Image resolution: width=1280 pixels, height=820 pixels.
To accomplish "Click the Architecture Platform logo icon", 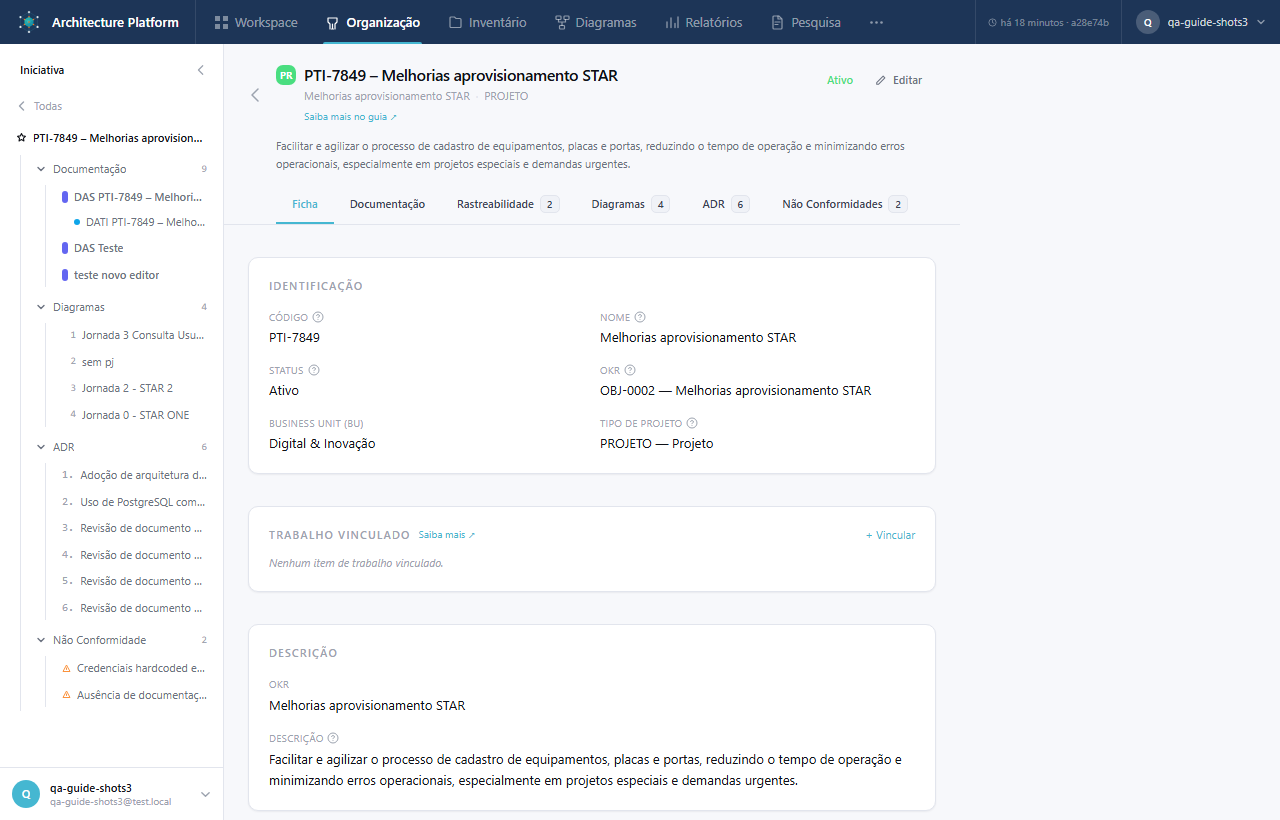I will pos(29,22).
